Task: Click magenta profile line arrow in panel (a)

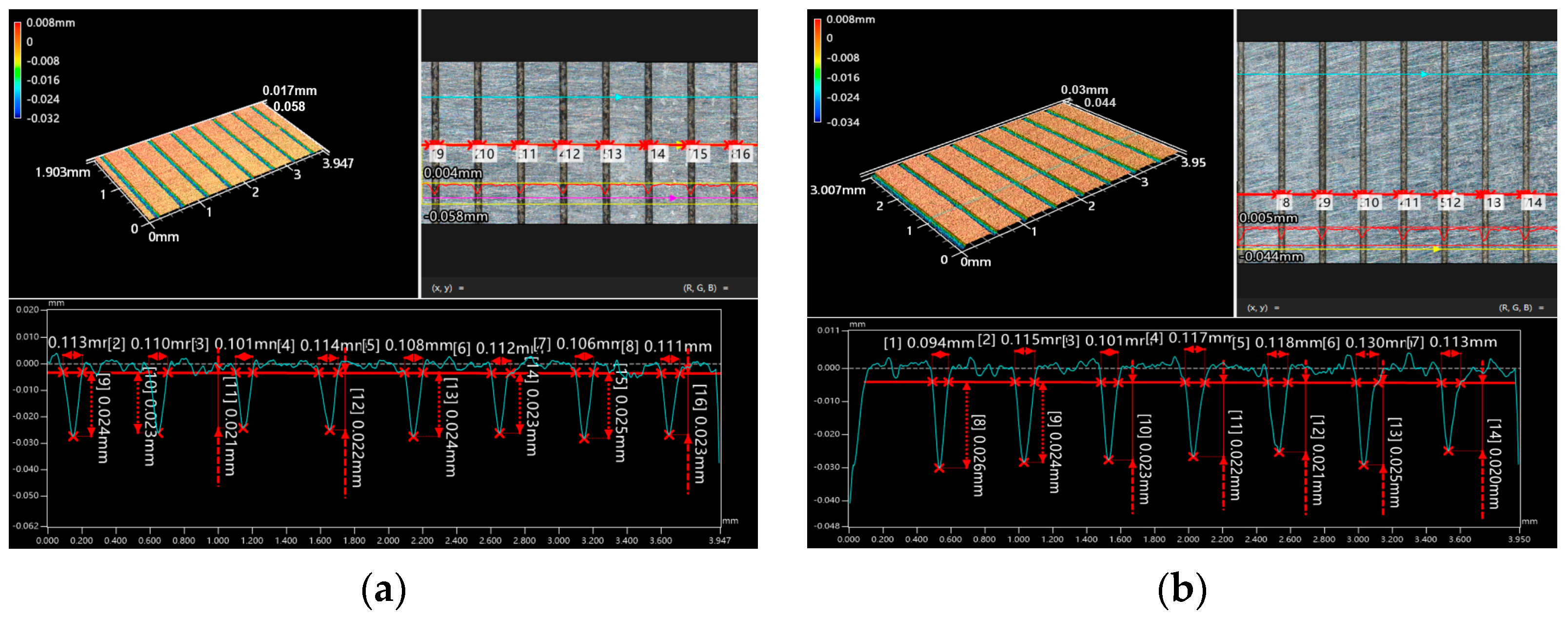Action: pyautogui.click(x=672, y=198)
